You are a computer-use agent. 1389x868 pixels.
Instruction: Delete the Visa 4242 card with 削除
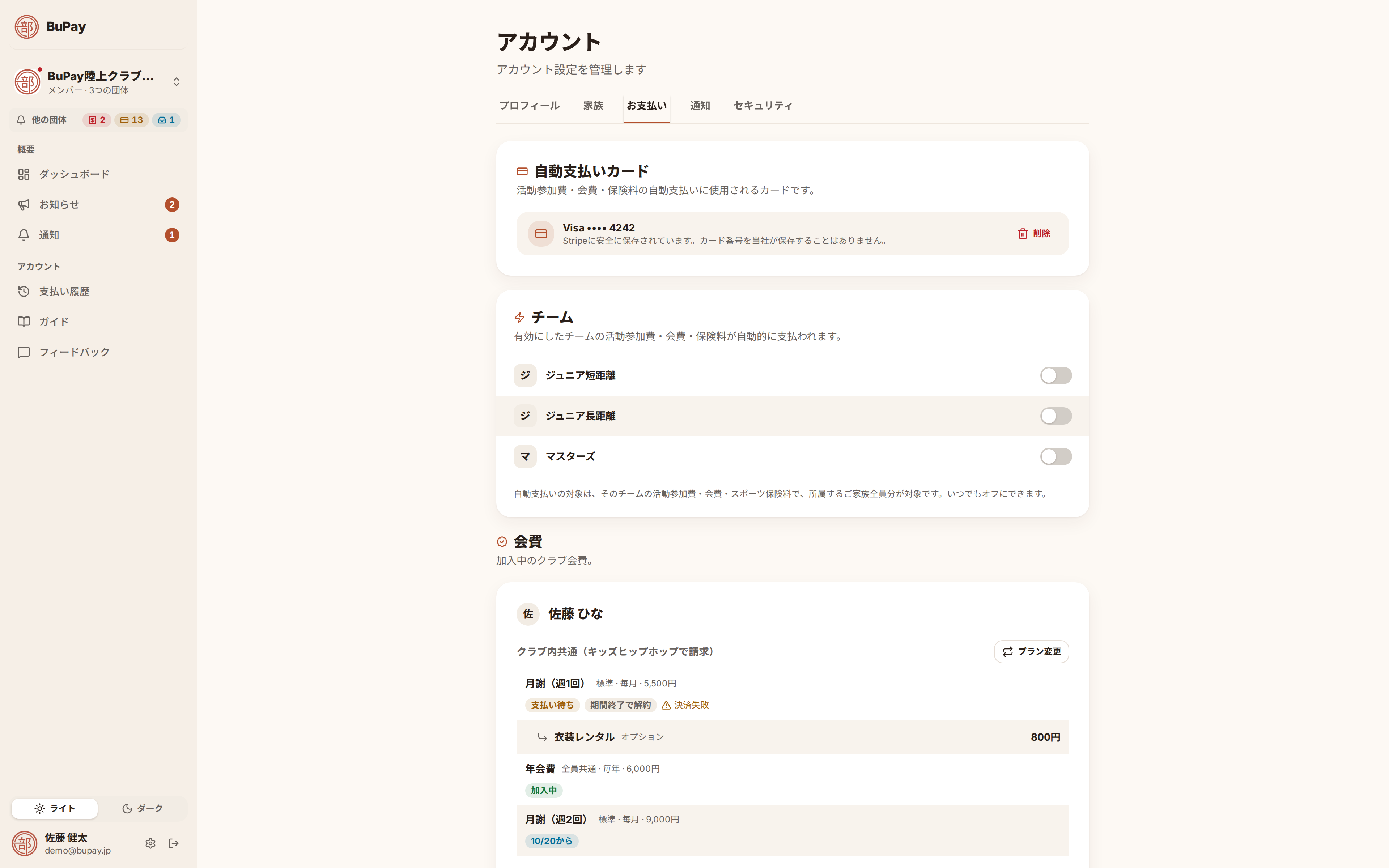(x=1034, y=234)
